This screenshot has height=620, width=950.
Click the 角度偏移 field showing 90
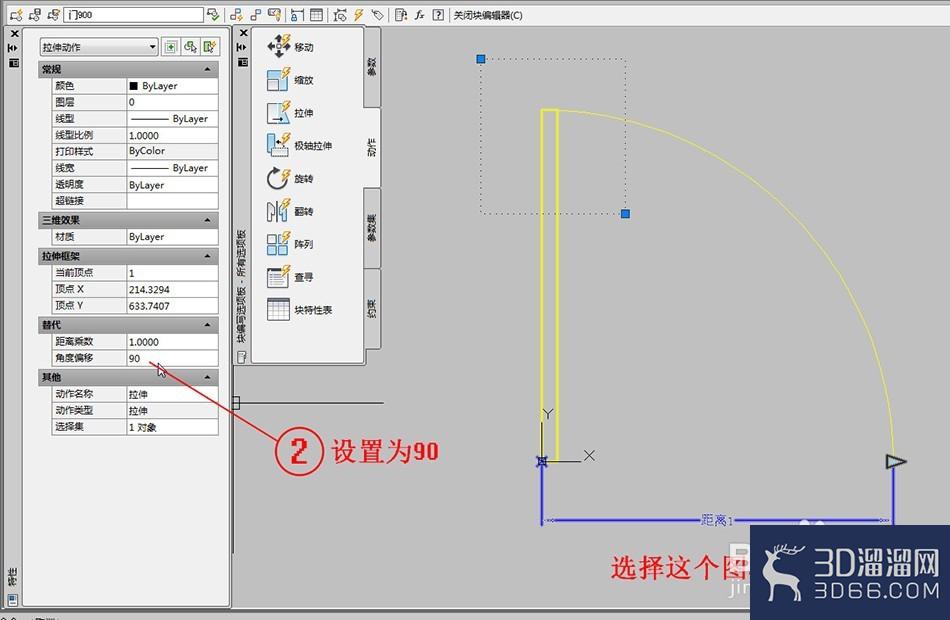point(172,358)
